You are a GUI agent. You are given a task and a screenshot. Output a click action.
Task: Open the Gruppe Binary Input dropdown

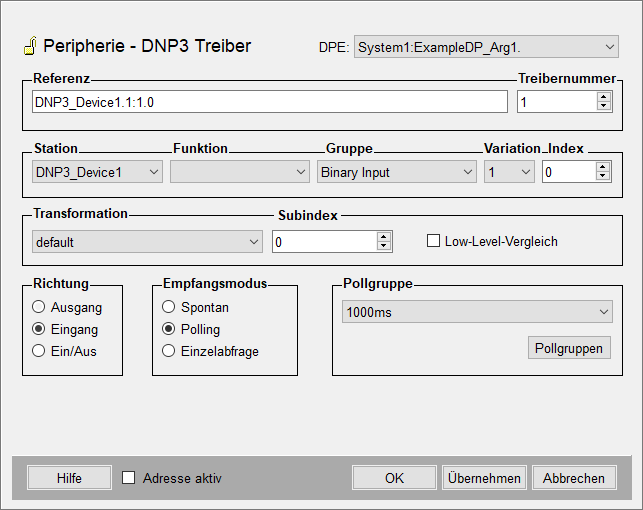click(397, 172)
